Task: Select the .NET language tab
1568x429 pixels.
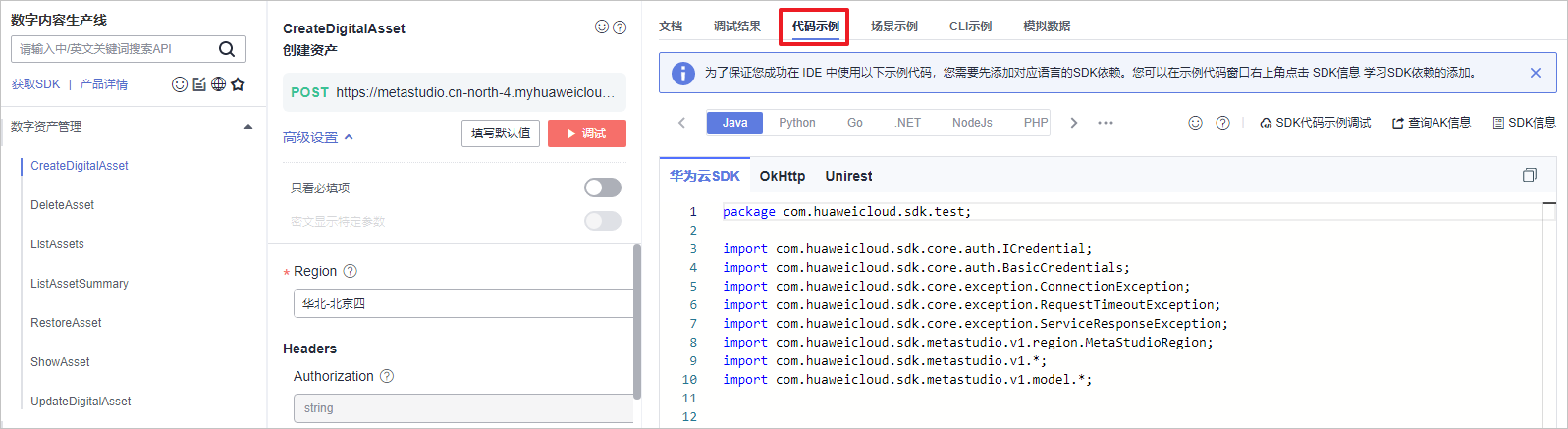Action: click(908, 123)
